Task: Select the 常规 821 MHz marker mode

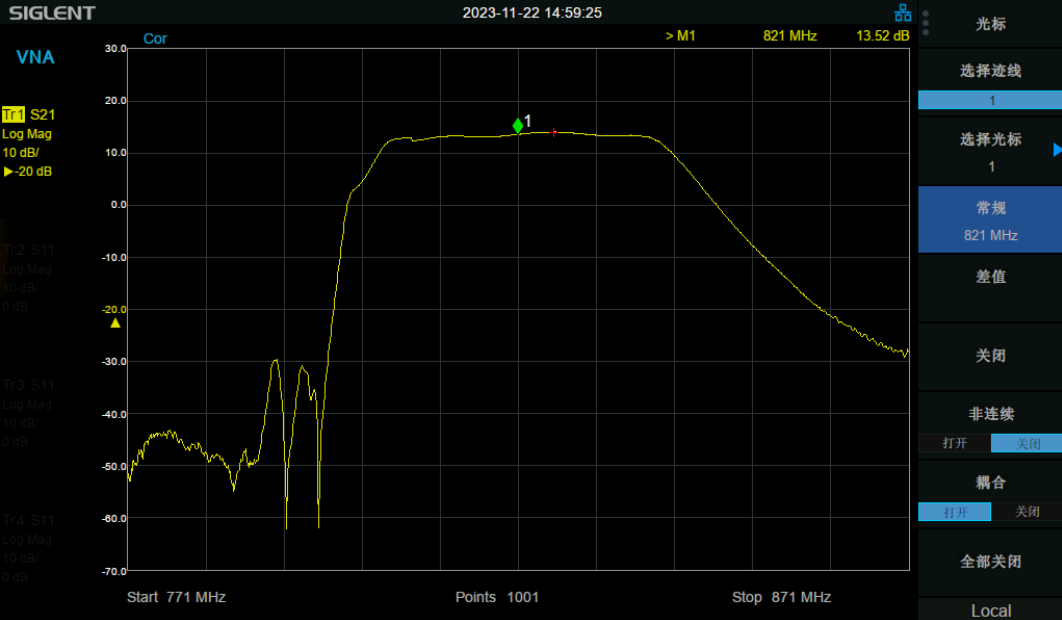Action: point(990,221)
